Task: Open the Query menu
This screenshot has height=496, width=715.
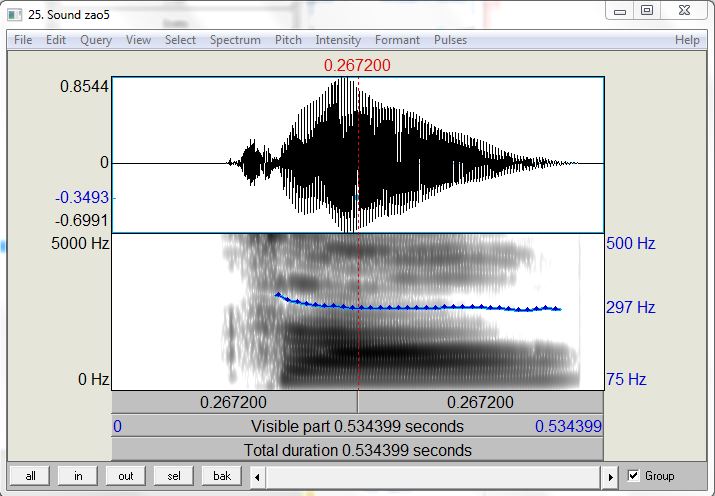Action: pyautogui.click(x=96, y=40)
